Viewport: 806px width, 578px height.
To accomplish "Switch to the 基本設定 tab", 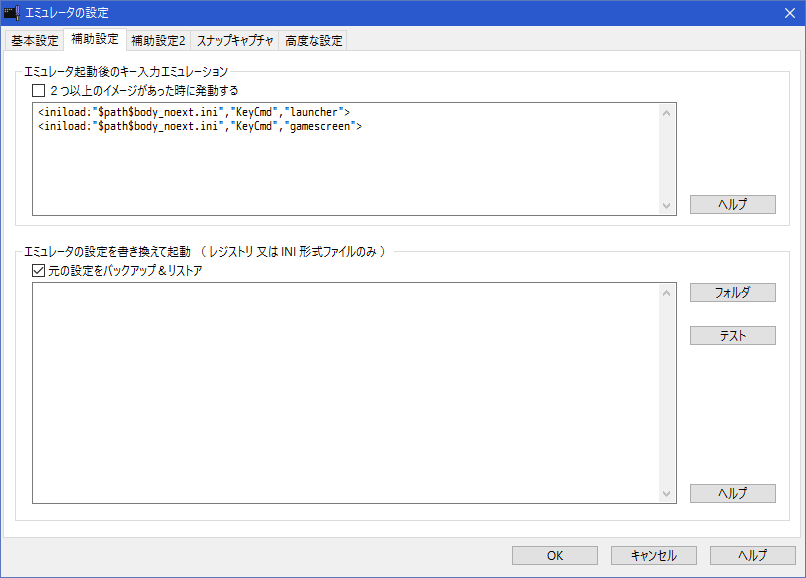I will pos(35,41).
